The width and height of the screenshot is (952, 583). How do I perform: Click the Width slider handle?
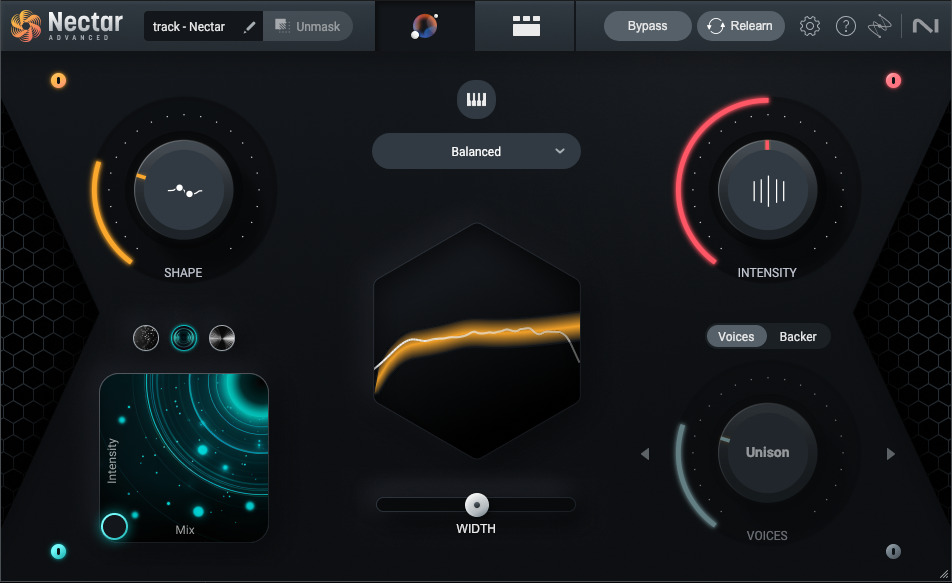tap(477, 505)
